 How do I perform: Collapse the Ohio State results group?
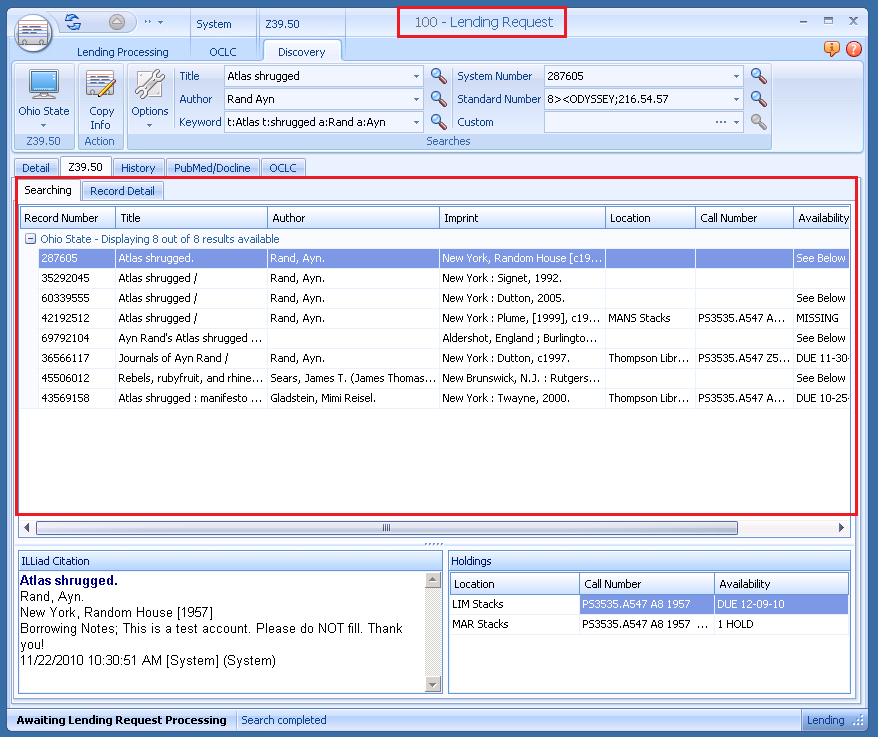click(30, 239)
